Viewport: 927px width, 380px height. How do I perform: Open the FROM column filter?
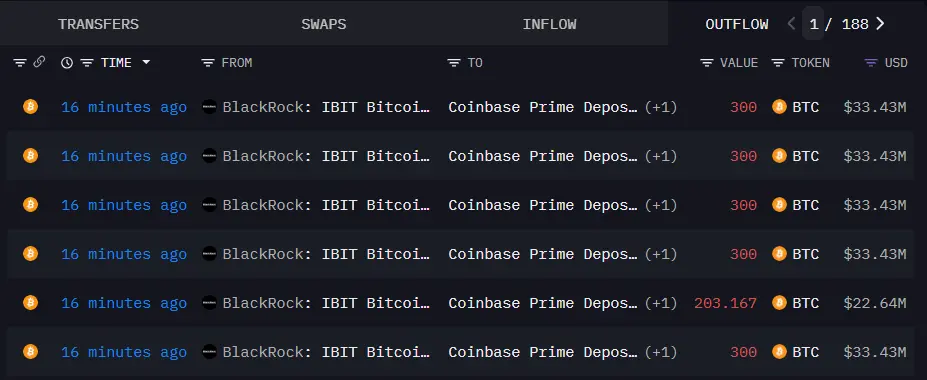coord(208,63)
